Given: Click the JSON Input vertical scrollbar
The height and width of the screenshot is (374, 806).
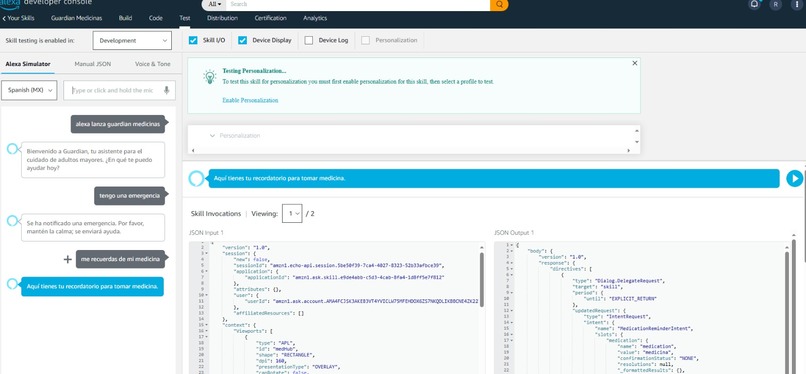Looking at the screenshot, I should coord(482,280).
